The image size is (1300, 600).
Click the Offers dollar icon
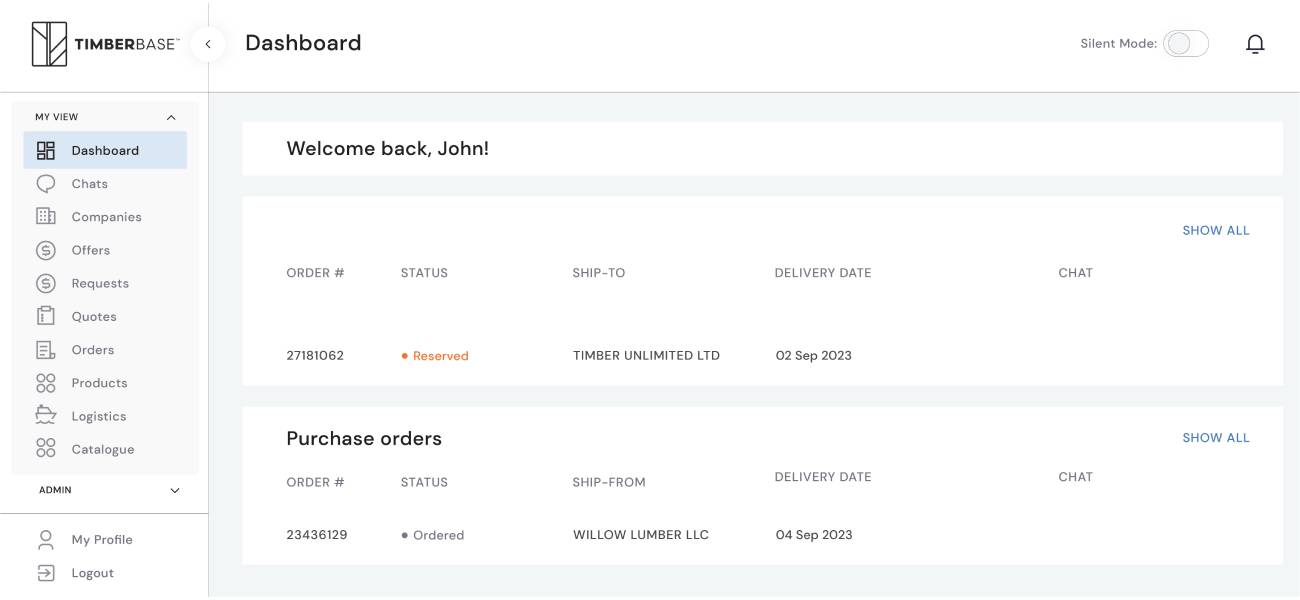click(46, 250)
